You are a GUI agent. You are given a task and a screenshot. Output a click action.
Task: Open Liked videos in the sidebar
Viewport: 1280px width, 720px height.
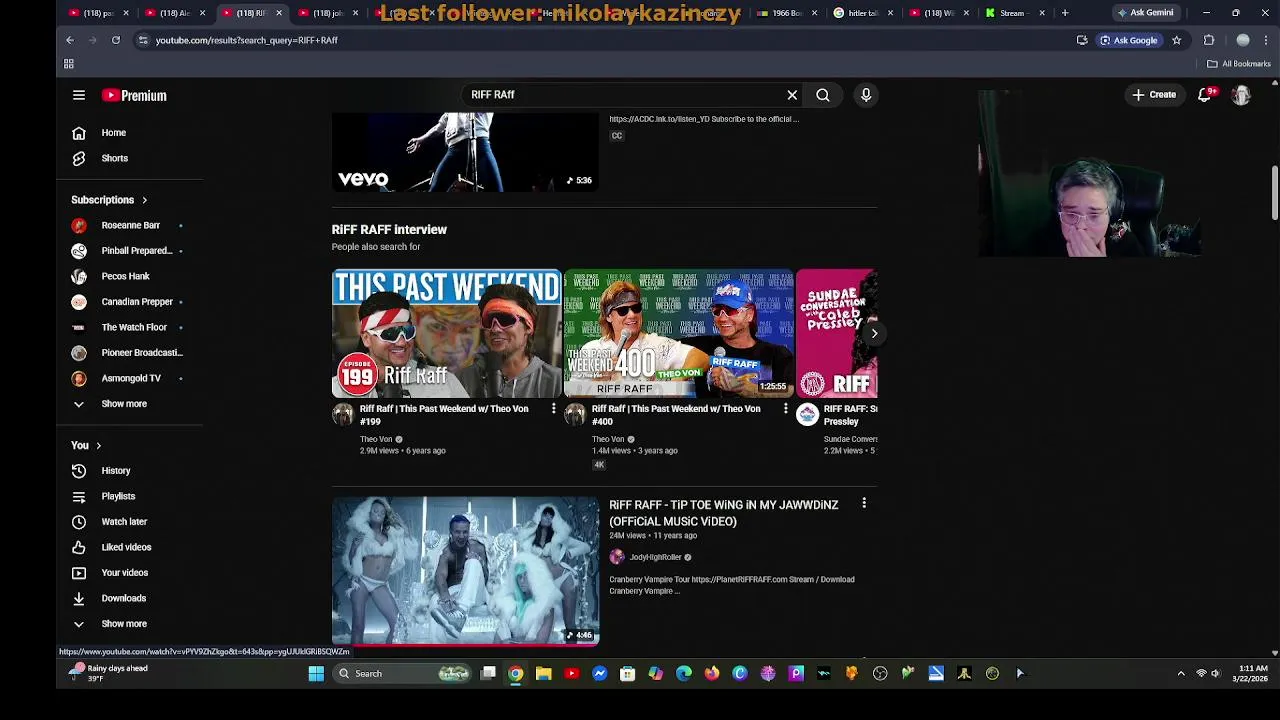pos(128,547)
